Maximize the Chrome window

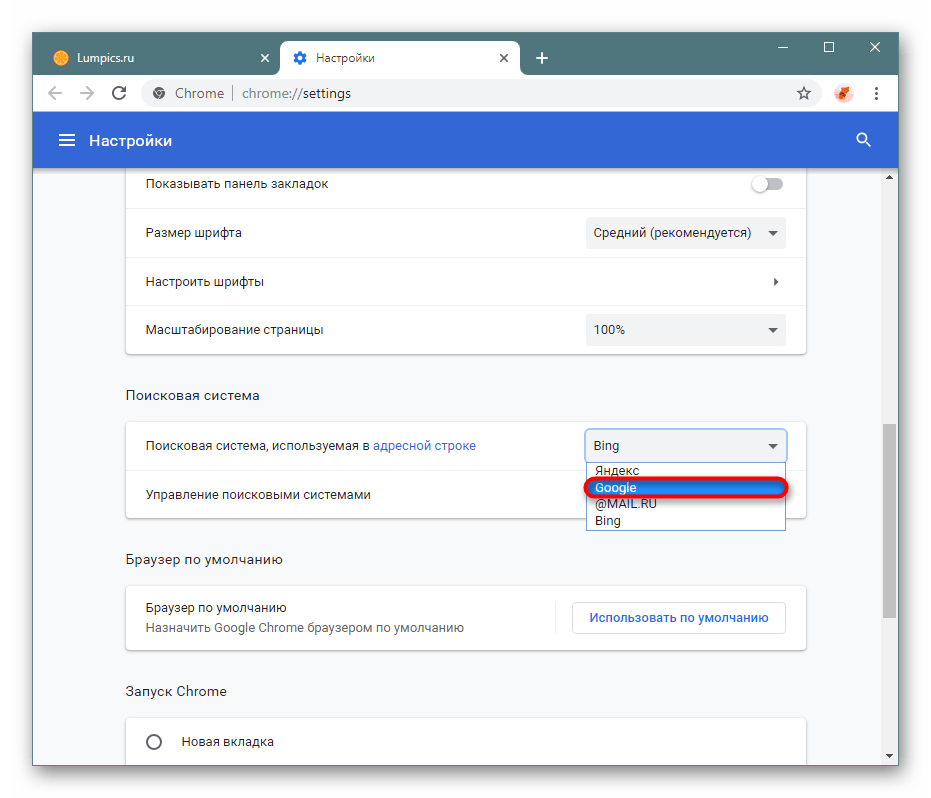click(x=829, y=47)
